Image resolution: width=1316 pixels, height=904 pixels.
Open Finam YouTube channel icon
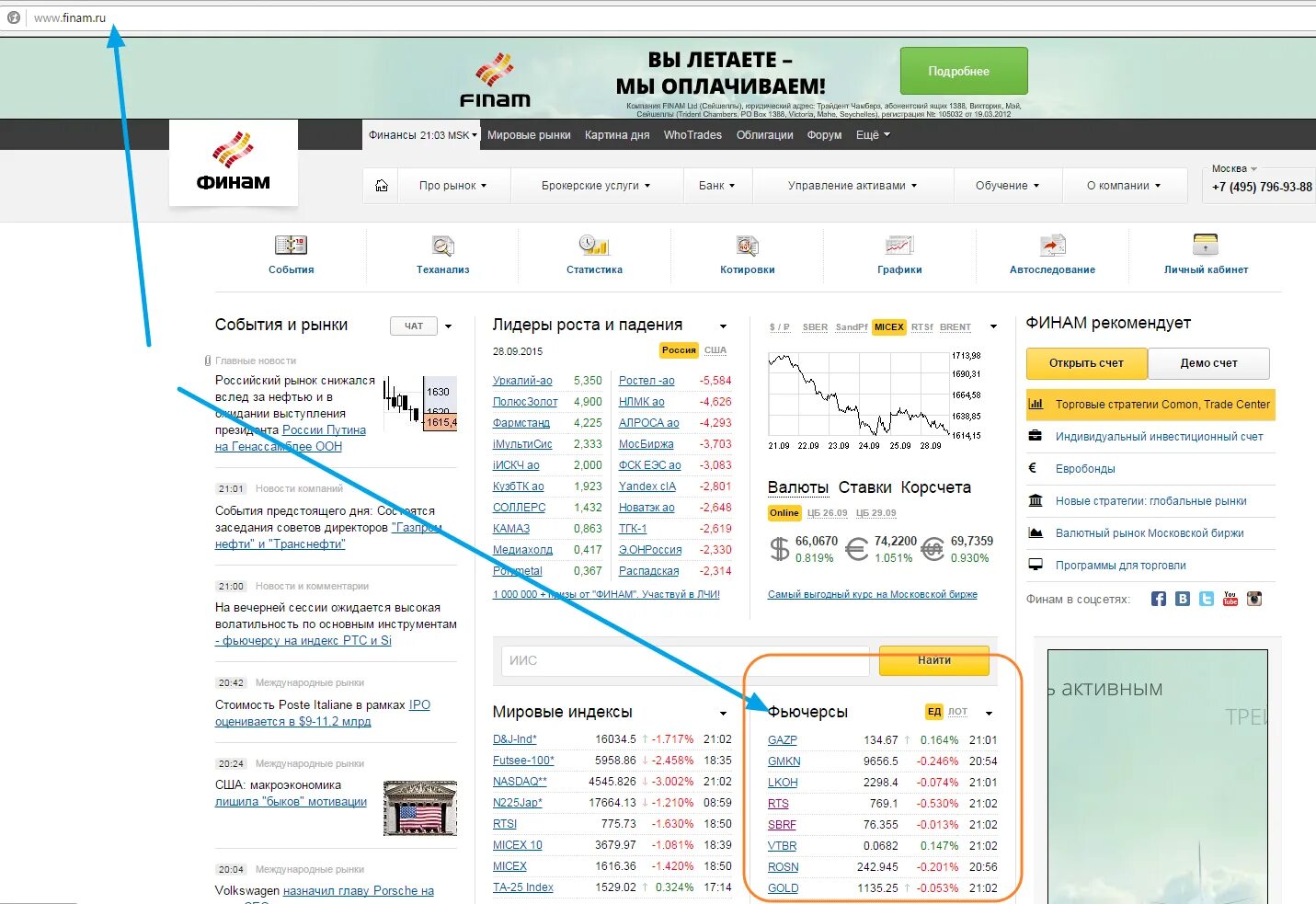coord(1230,599)
